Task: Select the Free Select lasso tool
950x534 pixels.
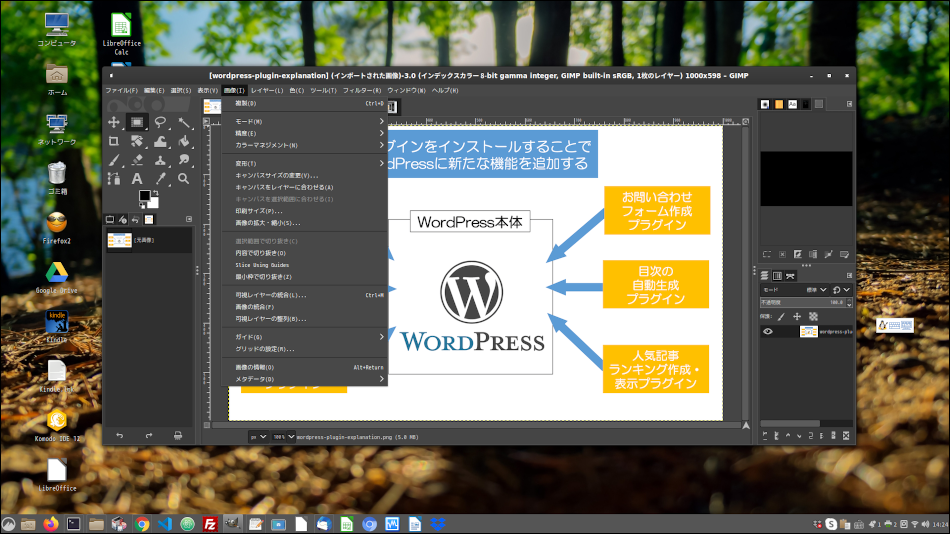Action: coord(160,122)
